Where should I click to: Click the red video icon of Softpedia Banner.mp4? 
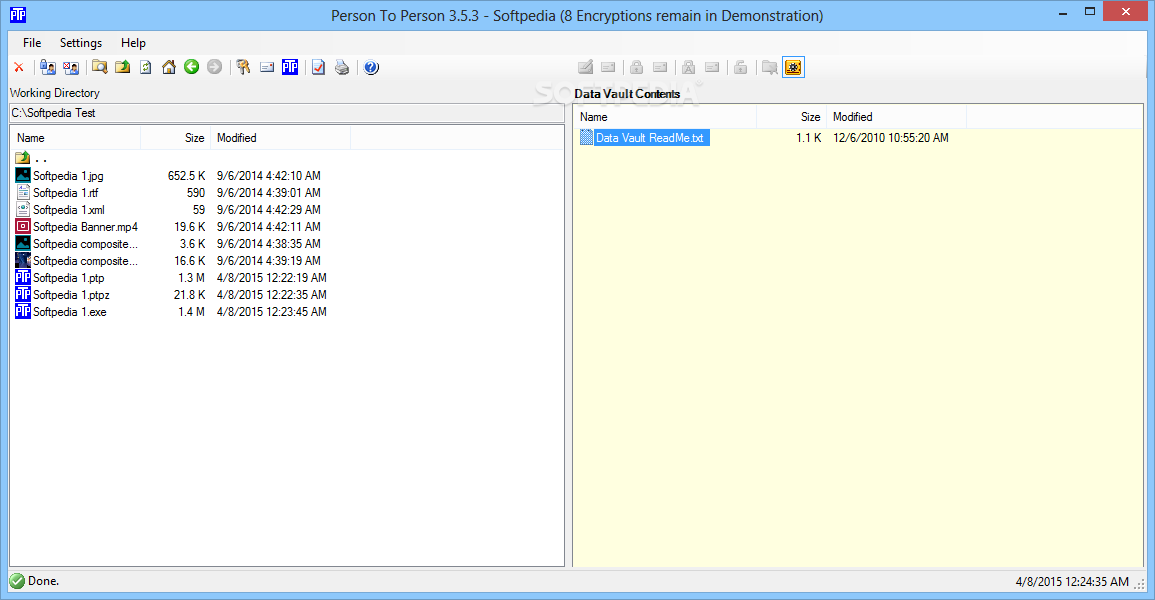(x=23, y=227)
